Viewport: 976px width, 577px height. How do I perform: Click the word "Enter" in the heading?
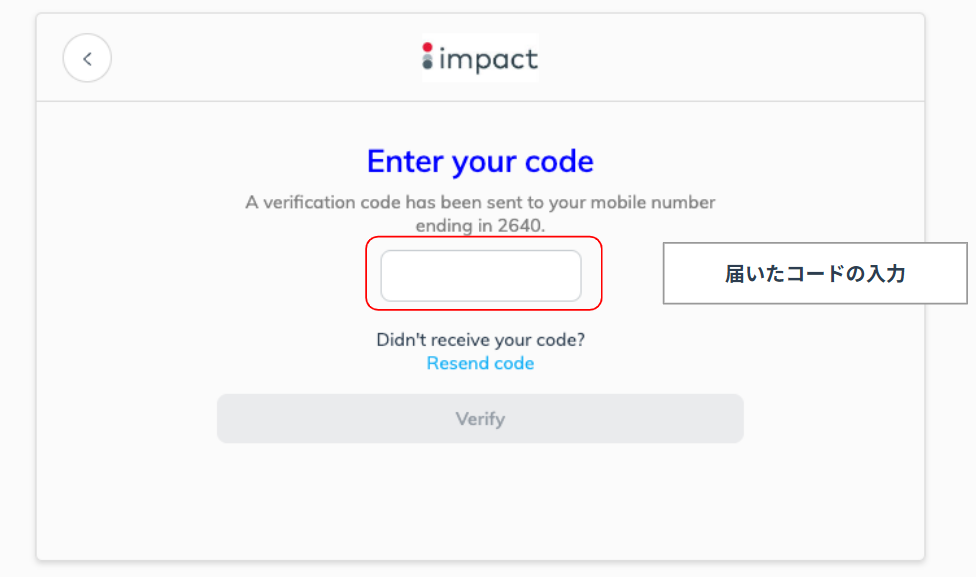[x=405, y=161]
